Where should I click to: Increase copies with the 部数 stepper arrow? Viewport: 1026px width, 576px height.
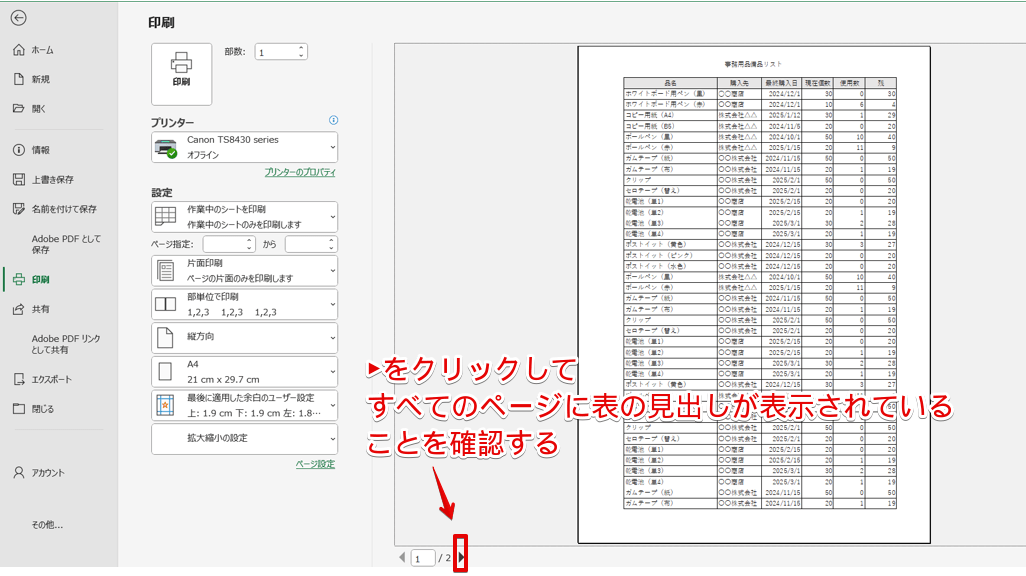click(x=302, y=49)
